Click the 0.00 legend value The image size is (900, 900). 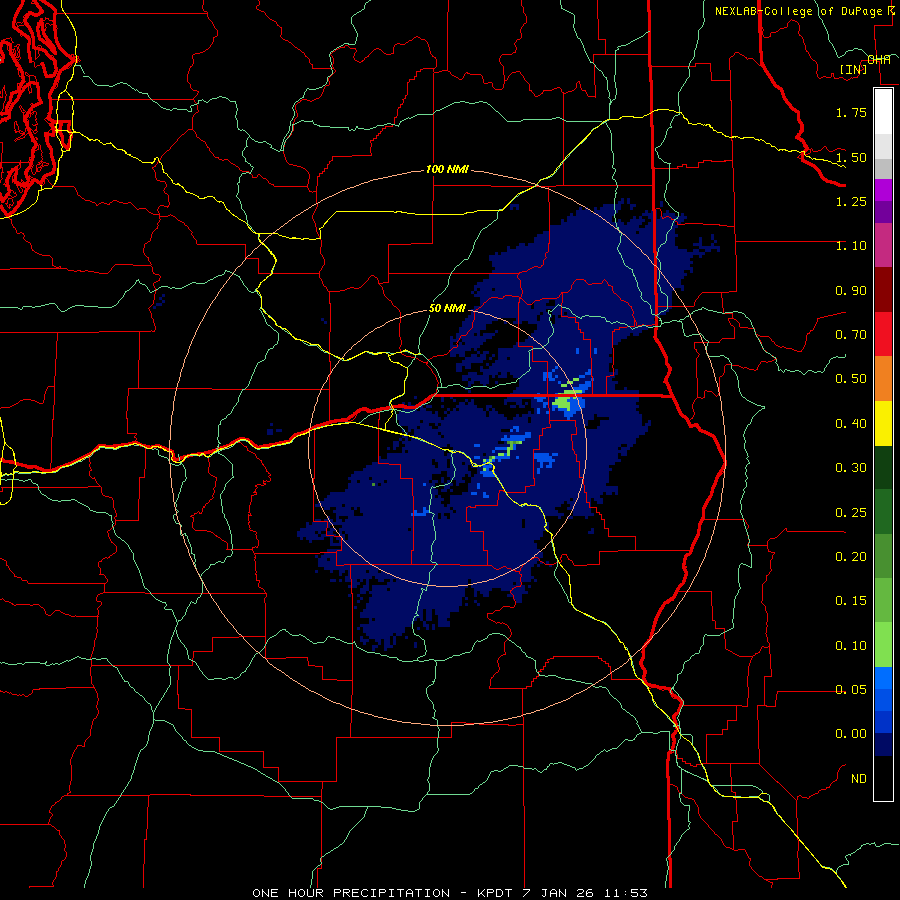point(851,734)
